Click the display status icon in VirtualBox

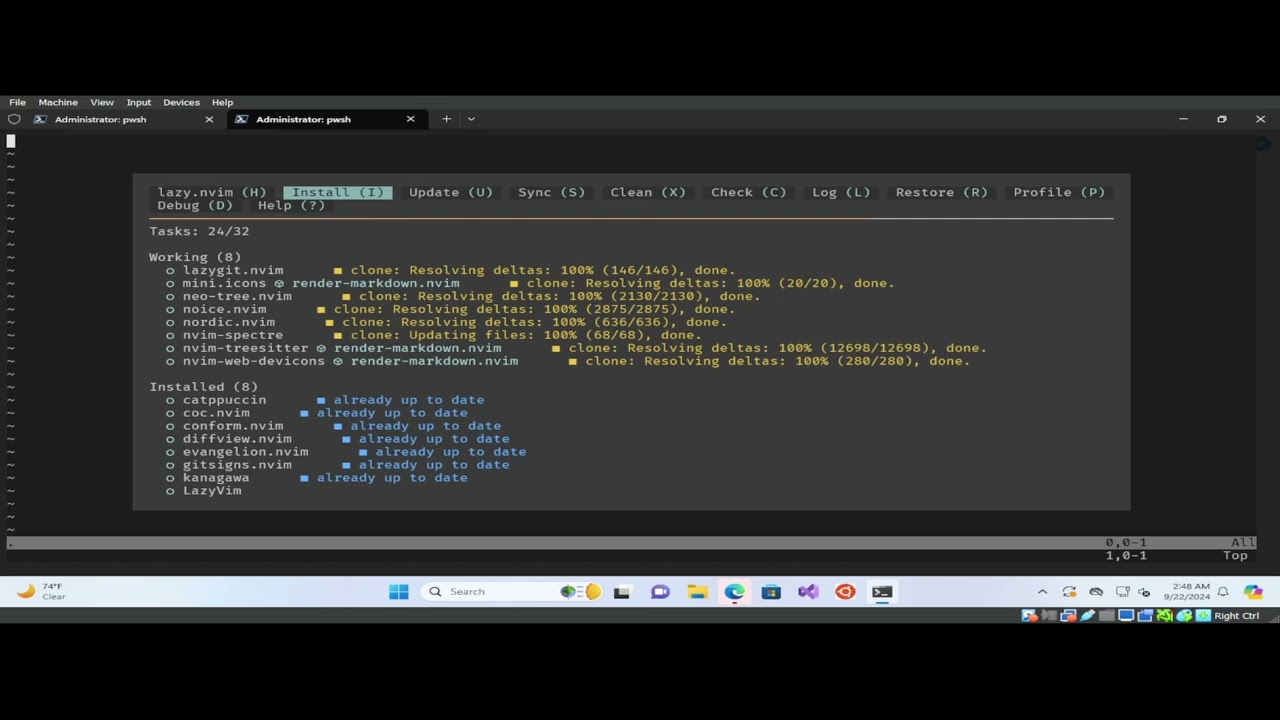(1125, 615)
